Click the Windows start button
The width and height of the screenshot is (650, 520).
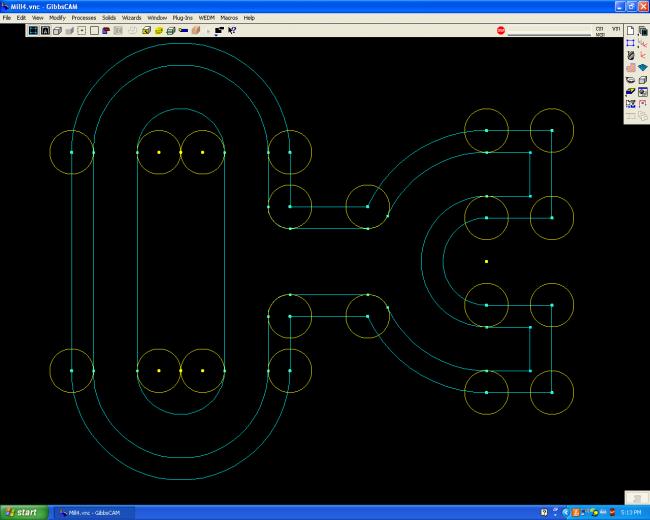[22, 513]
